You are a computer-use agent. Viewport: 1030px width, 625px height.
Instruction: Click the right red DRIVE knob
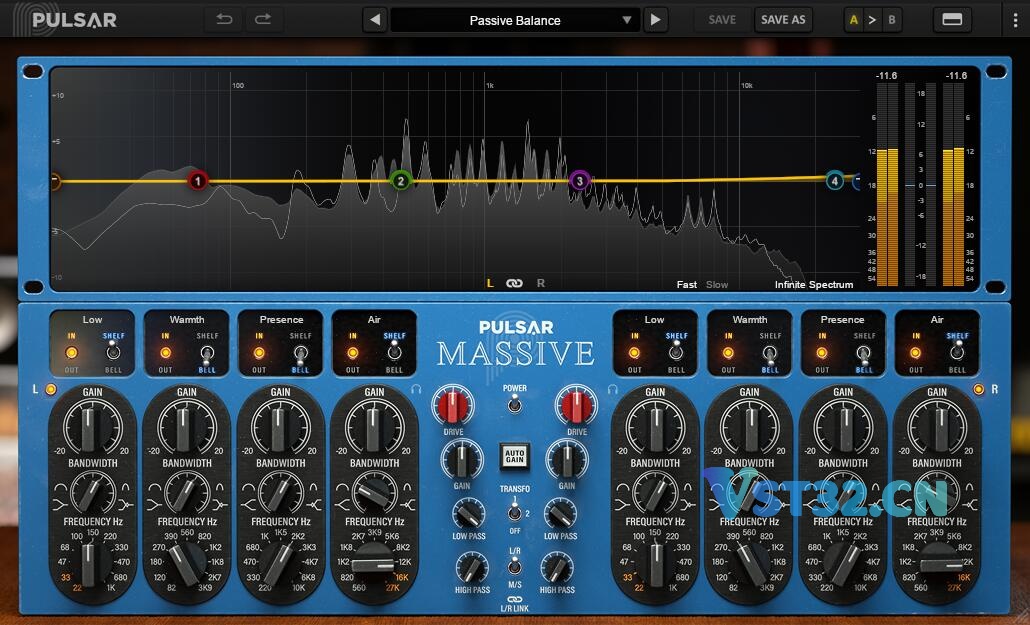(x=577, y=405)
